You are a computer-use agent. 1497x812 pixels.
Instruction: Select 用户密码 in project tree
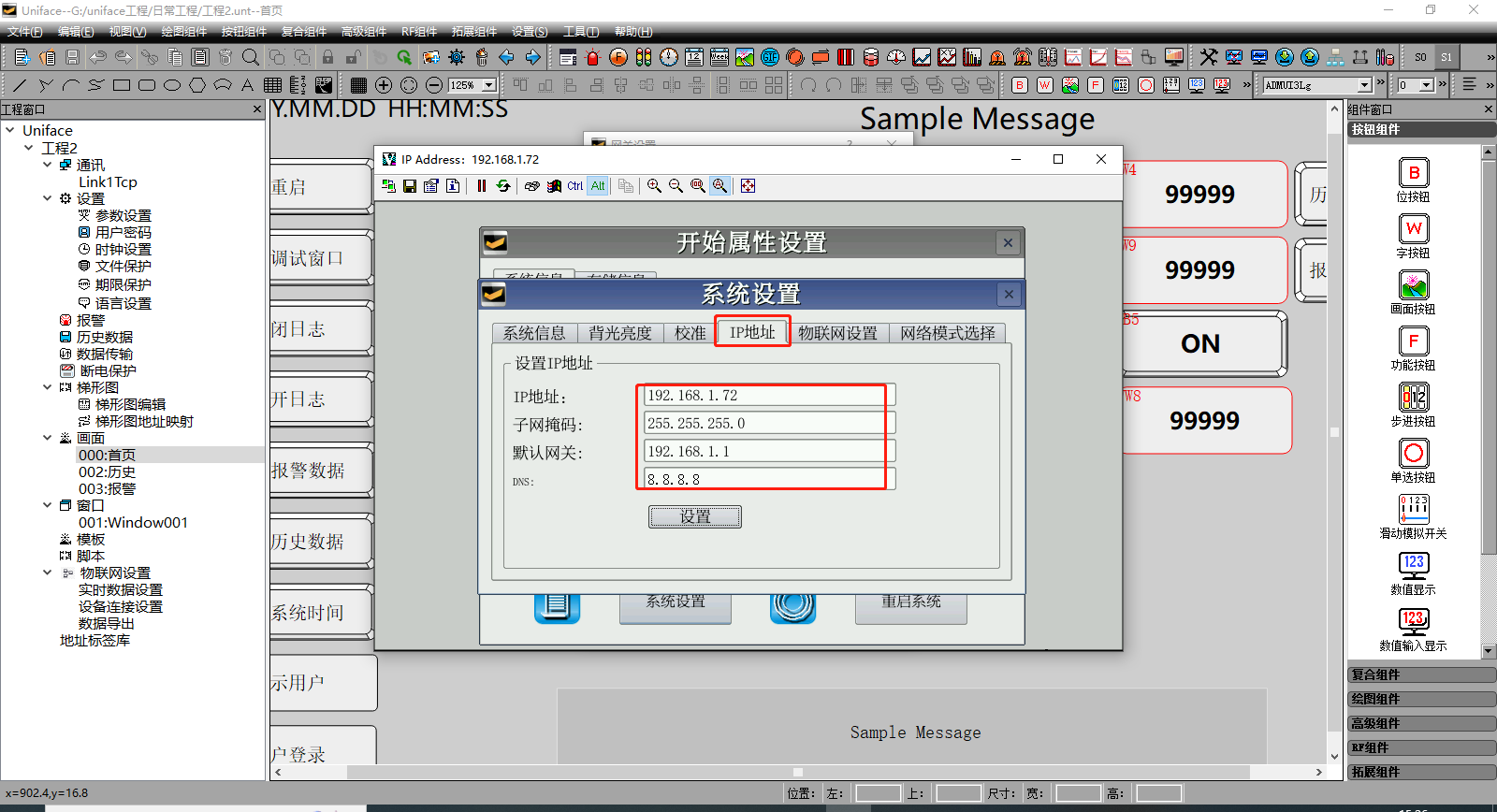[123, 232]
